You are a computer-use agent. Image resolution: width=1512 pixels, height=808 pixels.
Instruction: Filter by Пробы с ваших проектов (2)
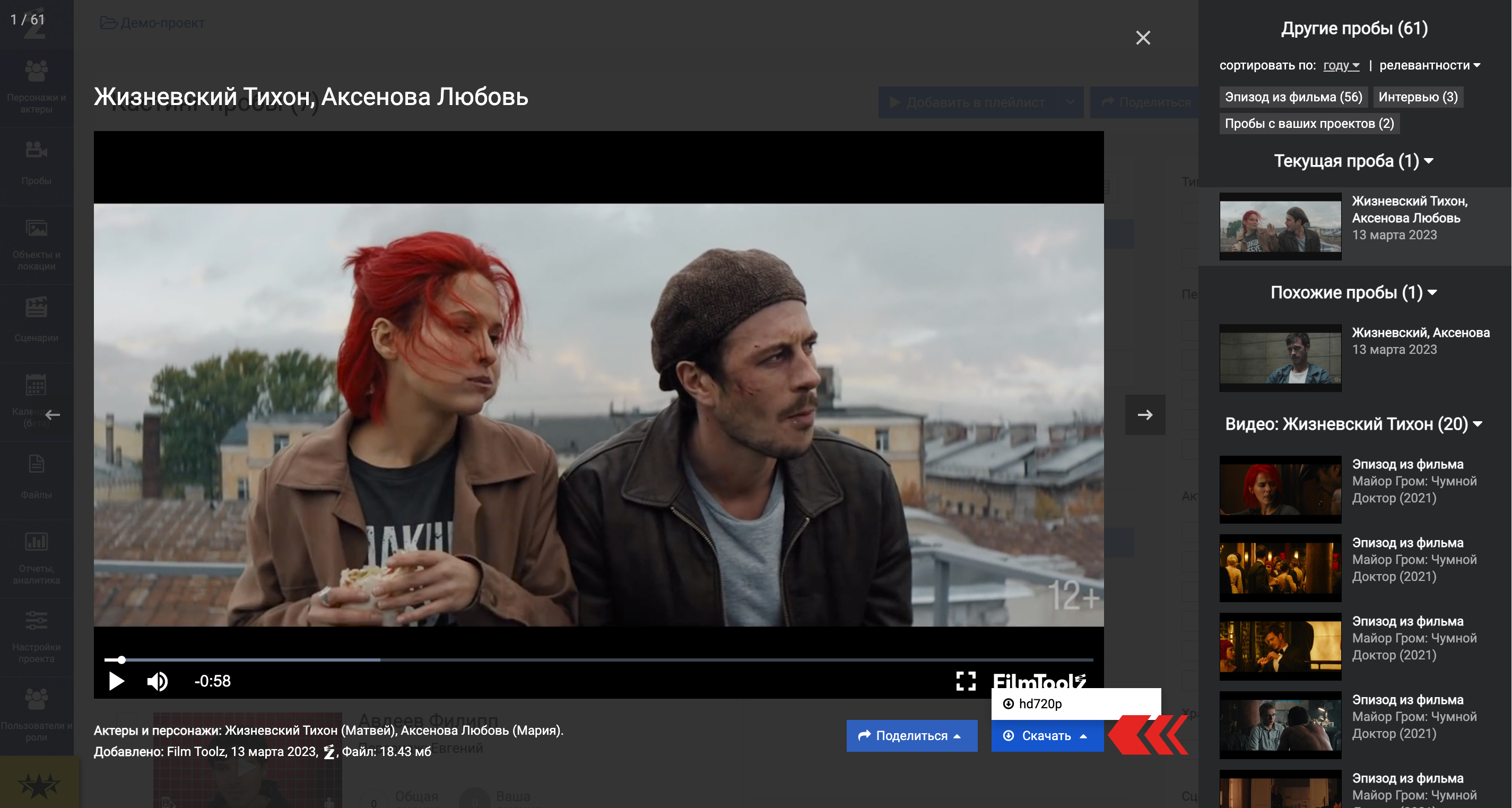click(x=1309, y=123)
